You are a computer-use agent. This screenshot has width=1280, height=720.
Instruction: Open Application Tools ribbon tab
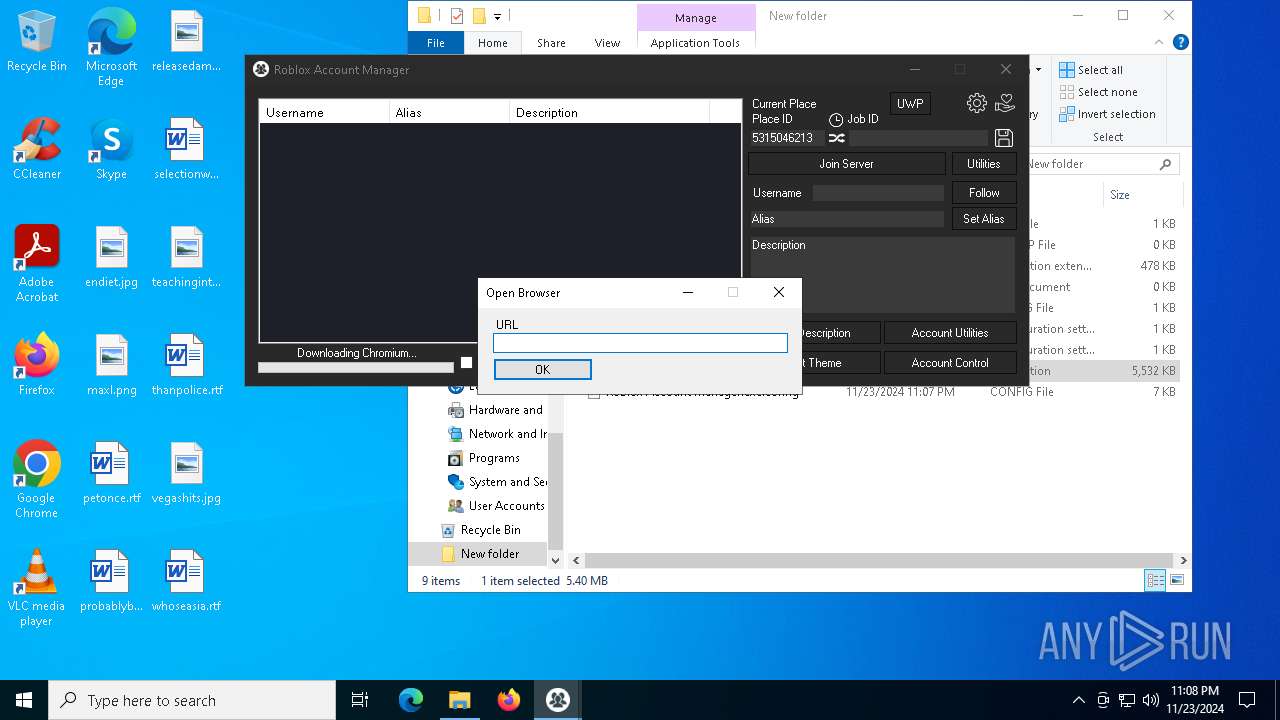pos(695,43)
